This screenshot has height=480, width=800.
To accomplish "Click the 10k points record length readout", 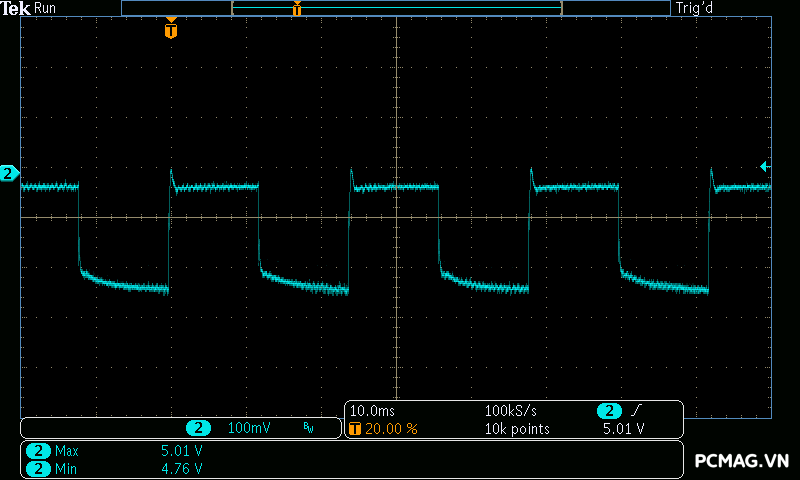I will click(x=516, y=429).
